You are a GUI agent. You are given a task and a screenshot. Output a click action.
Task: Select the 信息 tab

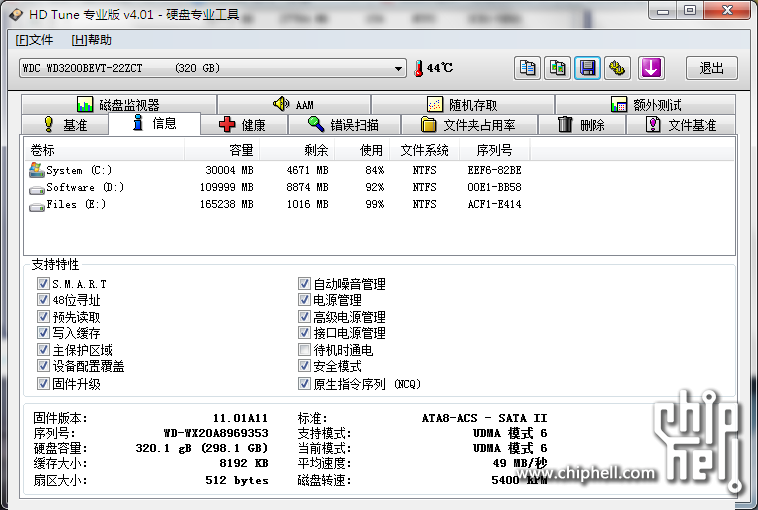(155, 124)
